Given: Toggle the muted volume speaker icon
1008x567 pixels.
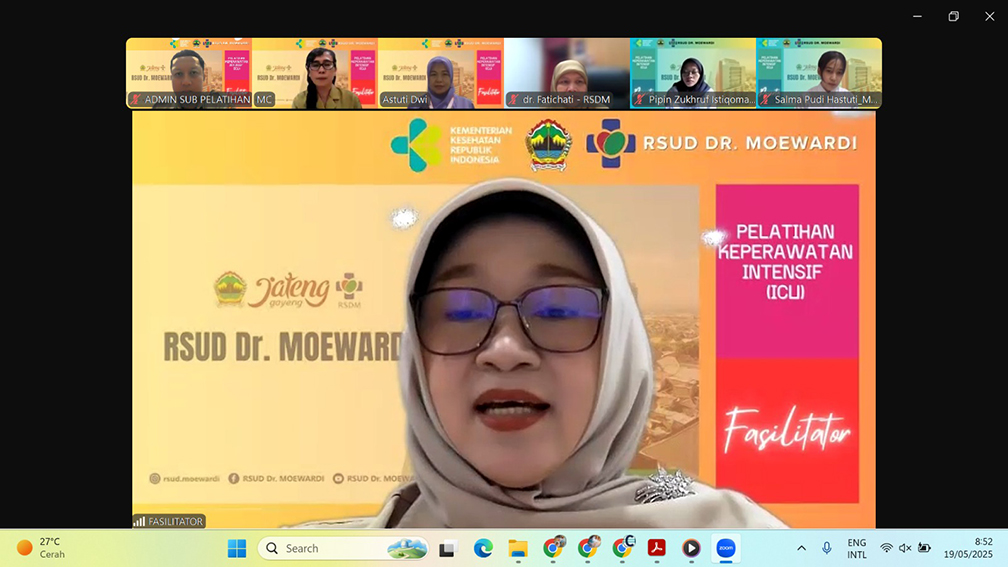Looking at the screenshot, I should click(x=905, y=548).
